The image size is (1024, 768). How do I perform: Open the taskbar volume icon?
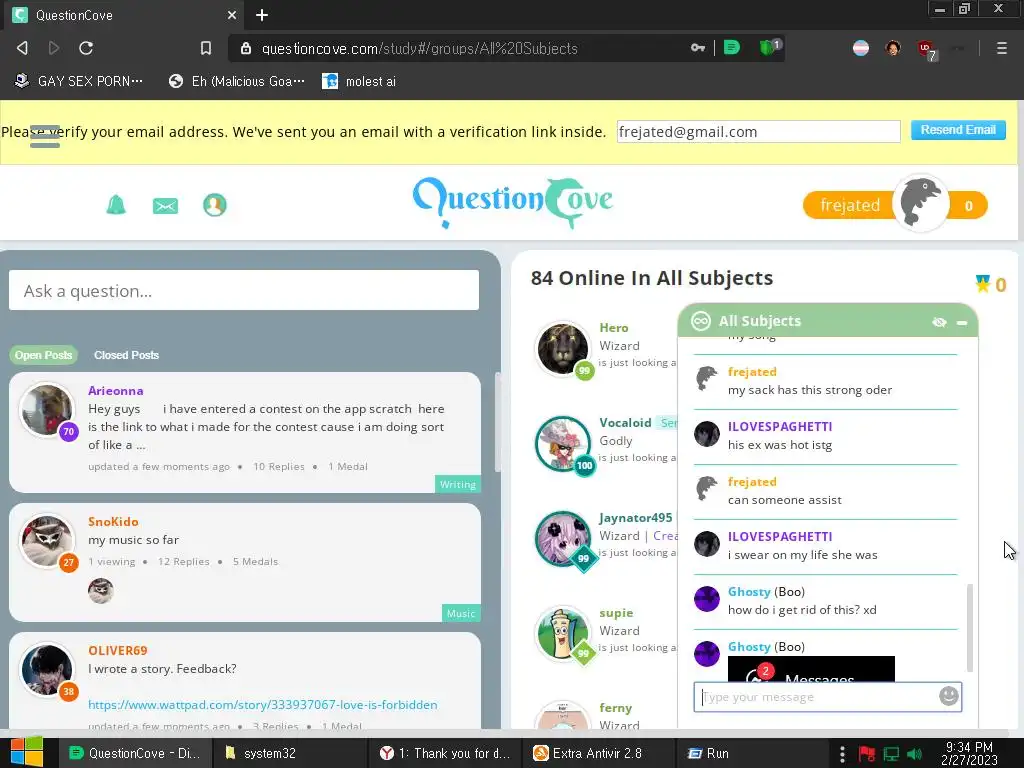pyautogui.click(x=915, y=754)
